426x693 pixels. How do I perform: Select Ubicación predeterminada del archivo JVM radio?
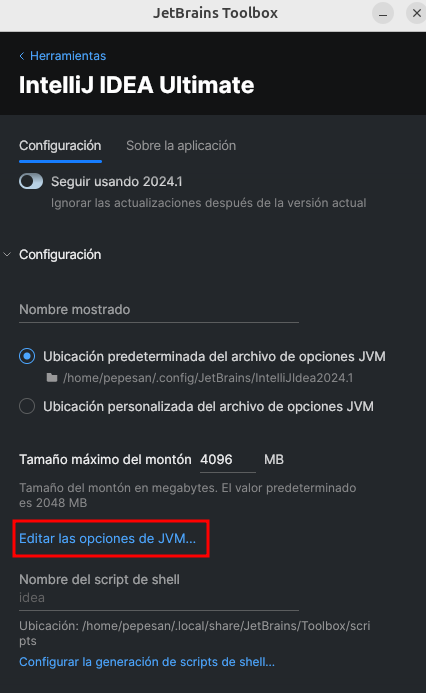(x=27, y=356)
